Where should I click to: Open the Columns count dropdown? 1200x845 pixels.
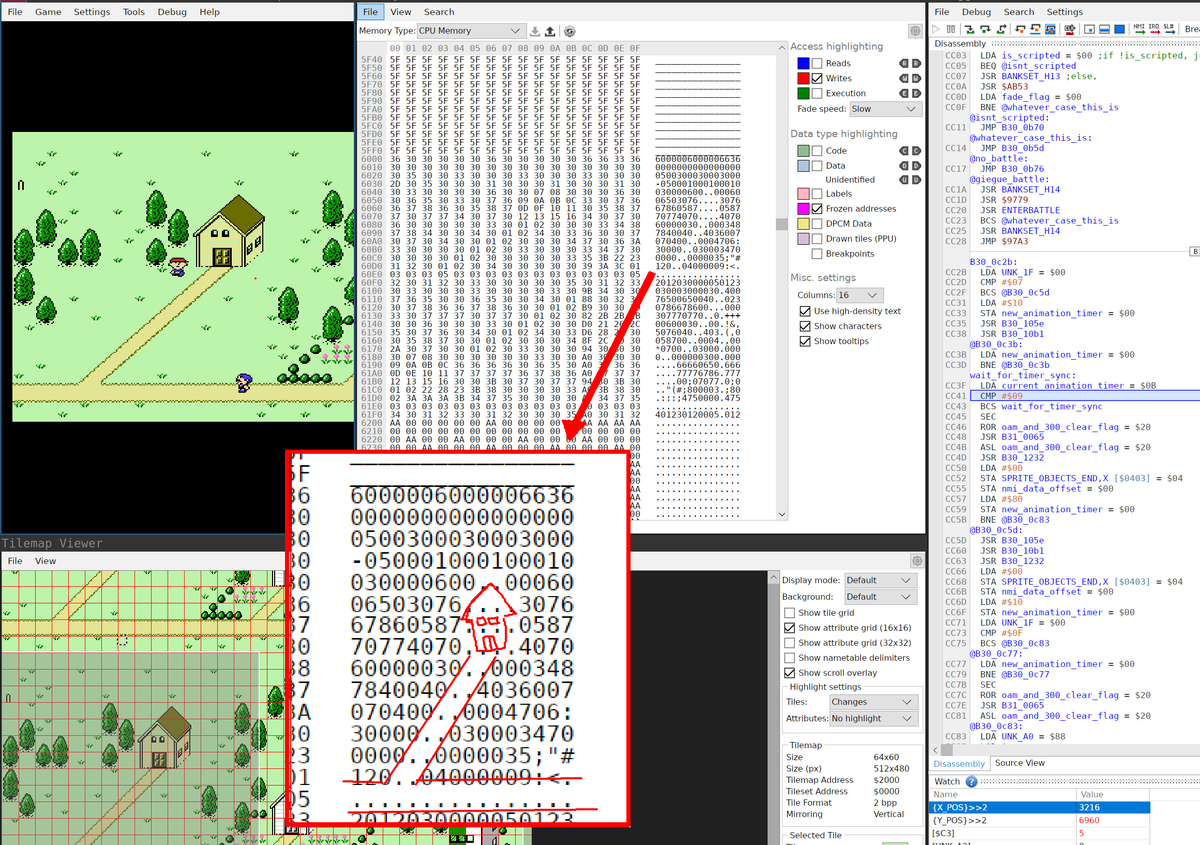[x=860, y=295]
